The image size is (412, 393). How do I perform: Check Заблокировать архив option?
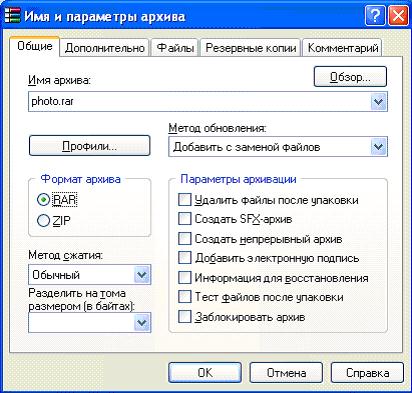click(x=185, y=316)
